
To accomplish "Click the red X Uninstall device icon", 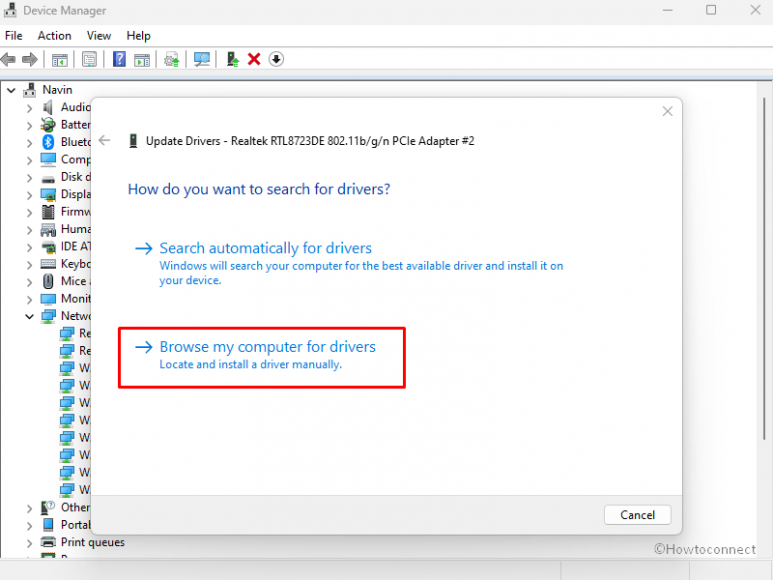I will [254, 60].
